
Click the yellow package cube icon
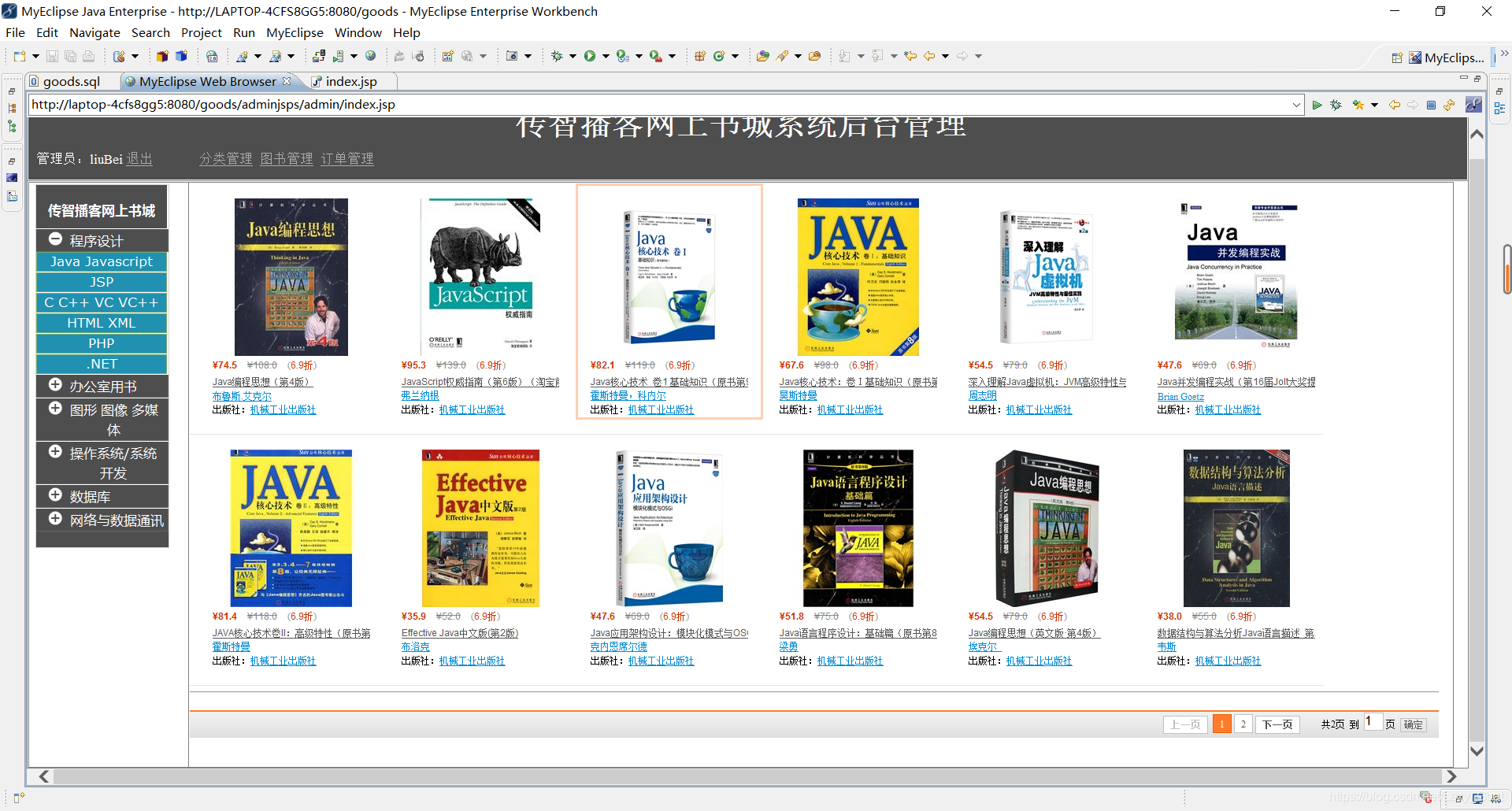[x=162, y=56]
